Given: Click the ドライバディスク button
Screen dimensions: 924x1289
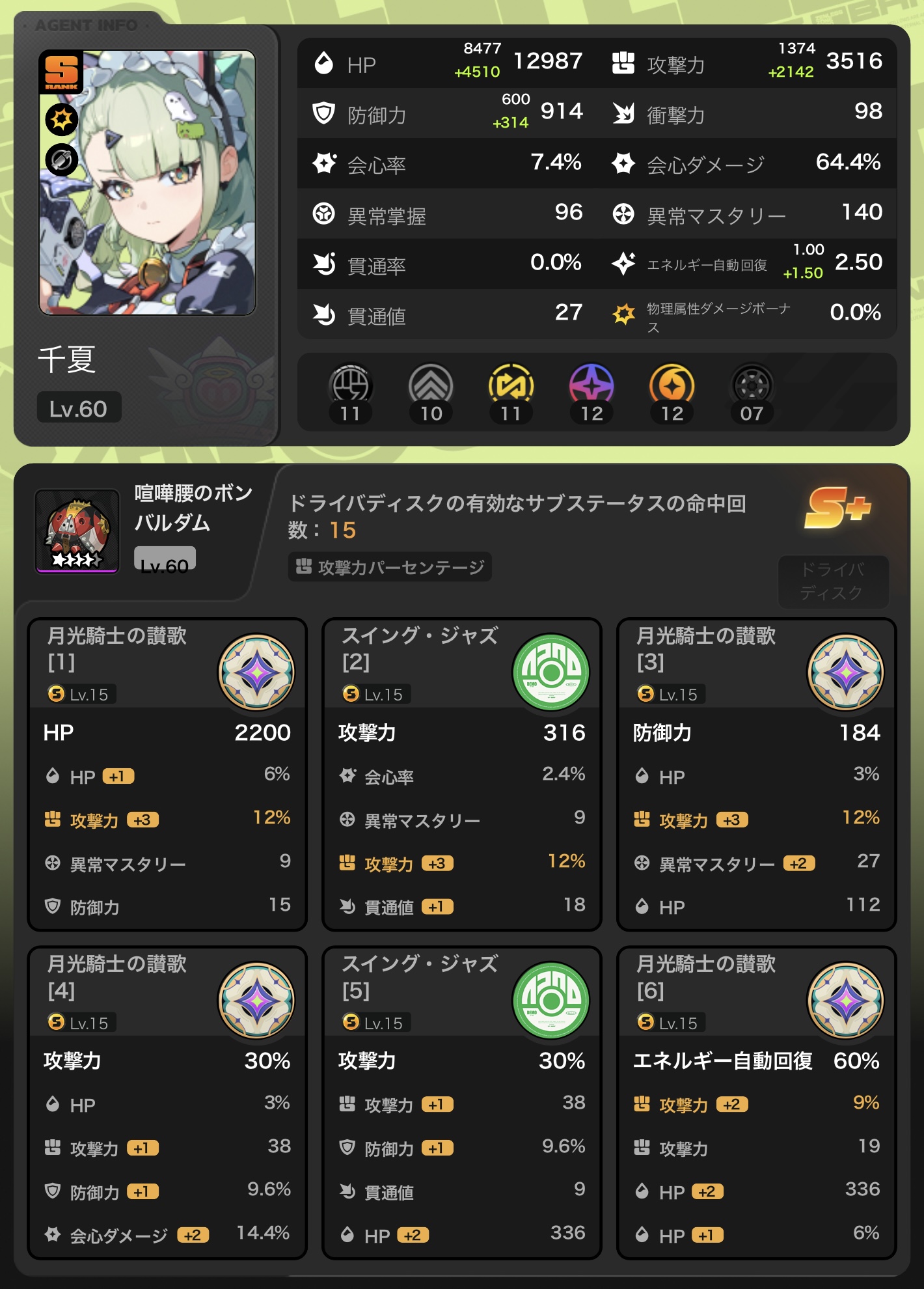Looking at the screenshot, I should tap(833, 581).
